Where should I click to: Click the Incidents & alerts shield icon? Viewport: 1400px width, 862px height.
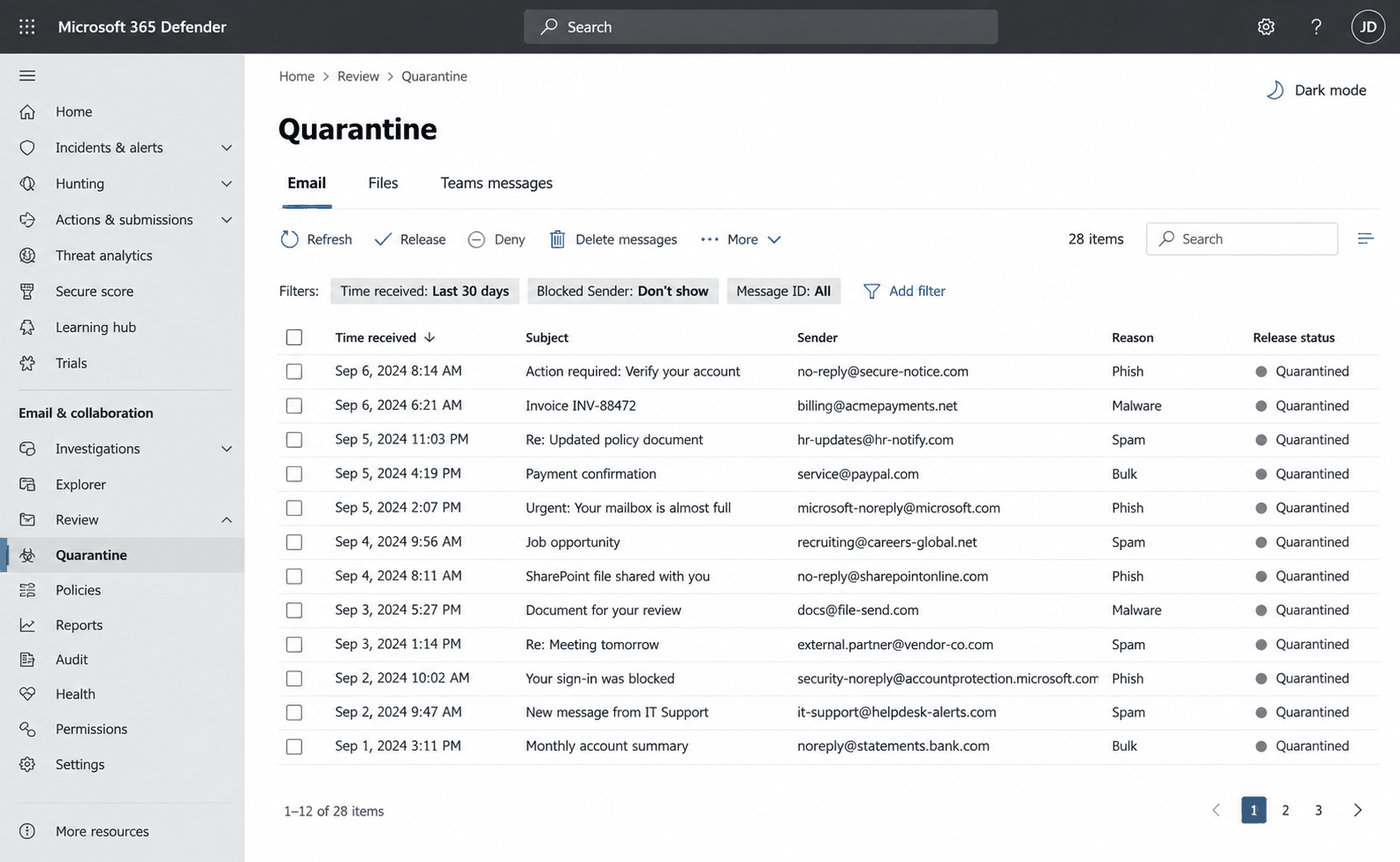tap(27, 148)
